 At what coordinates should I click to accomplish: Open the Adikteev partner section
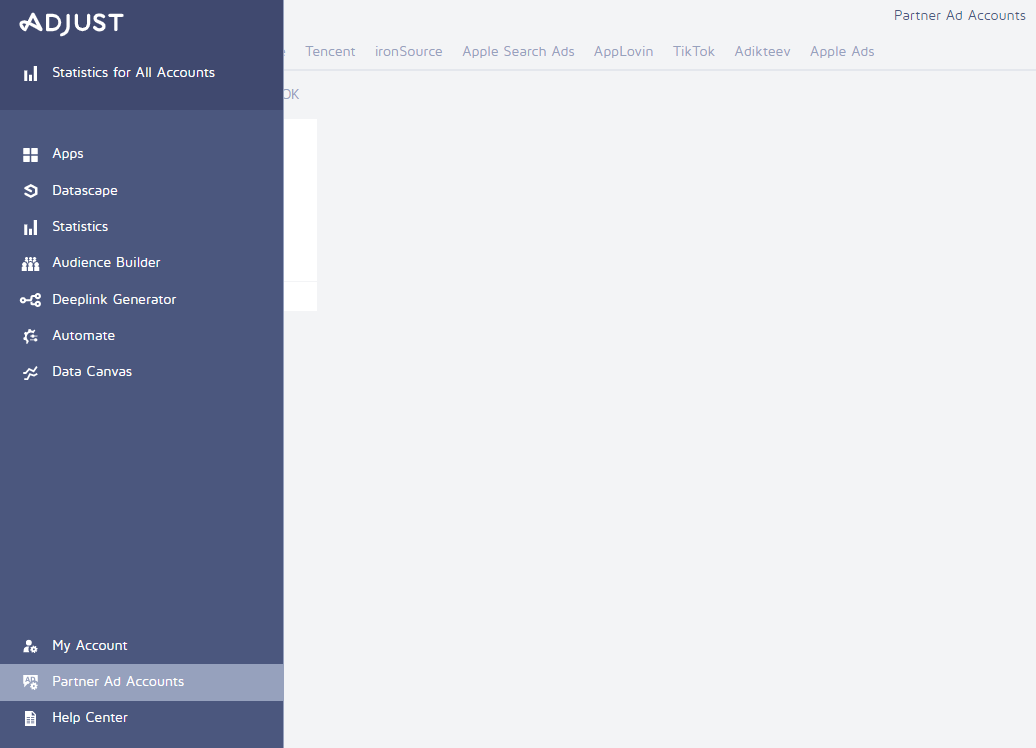(x=762, y=51)
